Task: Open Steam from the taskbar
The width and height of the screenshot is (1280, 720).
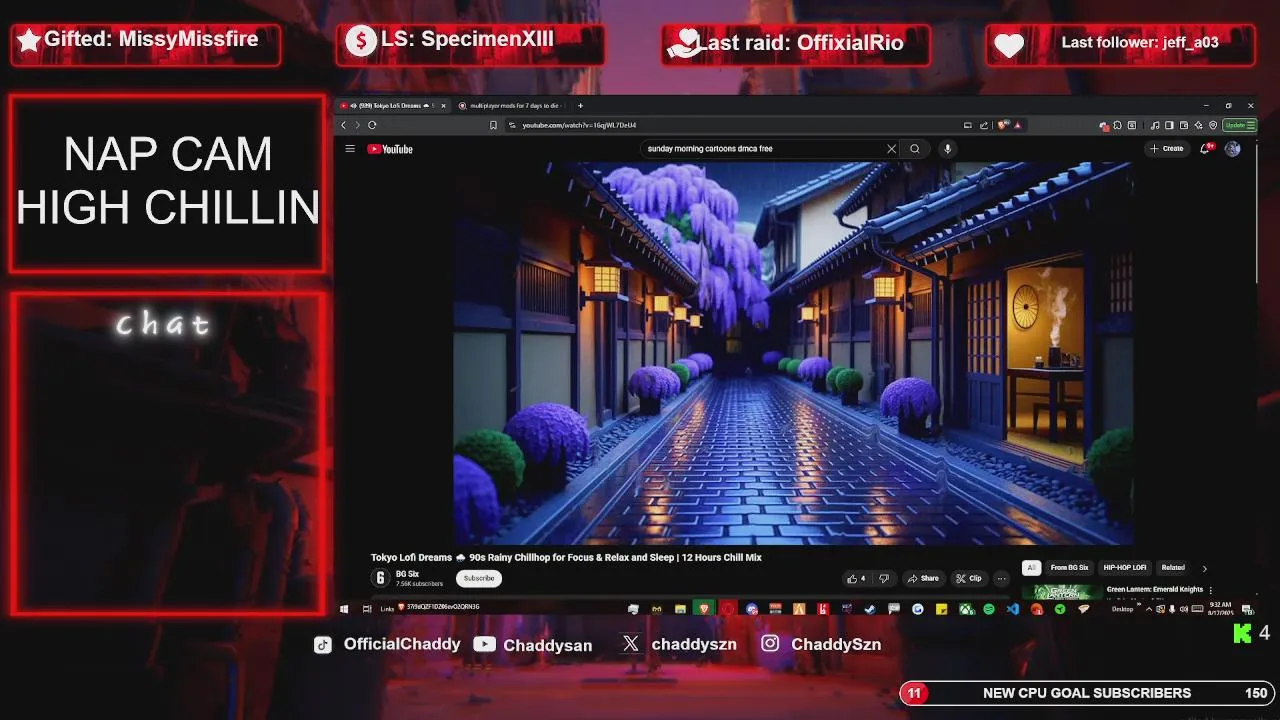Action: 870,608
